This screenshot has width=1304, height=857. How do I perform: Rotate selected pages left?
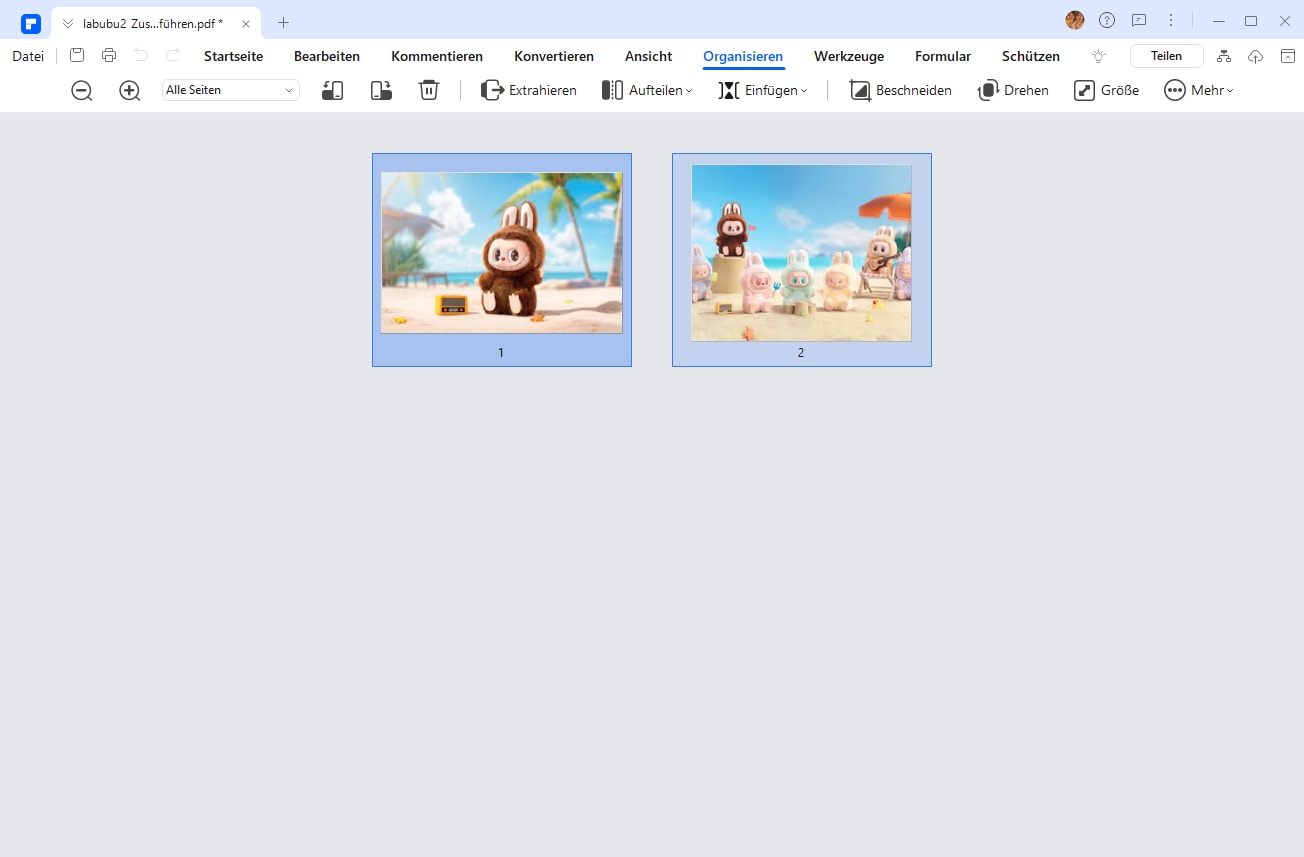tap(333, 91)
